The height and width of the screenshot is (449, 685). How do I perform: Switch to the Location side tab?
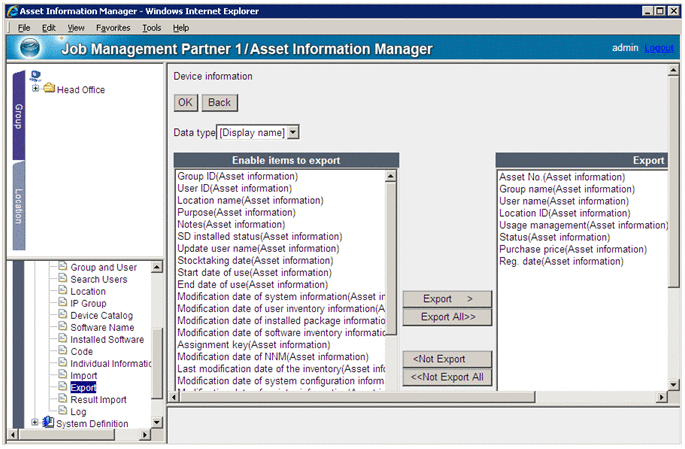point(19,206)
